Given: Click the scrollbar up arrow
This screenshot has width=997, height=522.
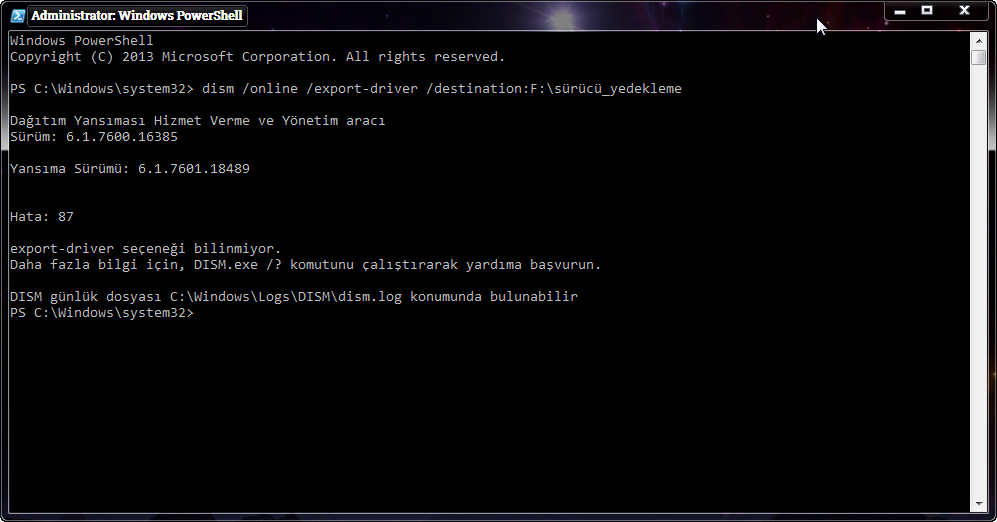Looking at the screenshot, I should point(979,41).
